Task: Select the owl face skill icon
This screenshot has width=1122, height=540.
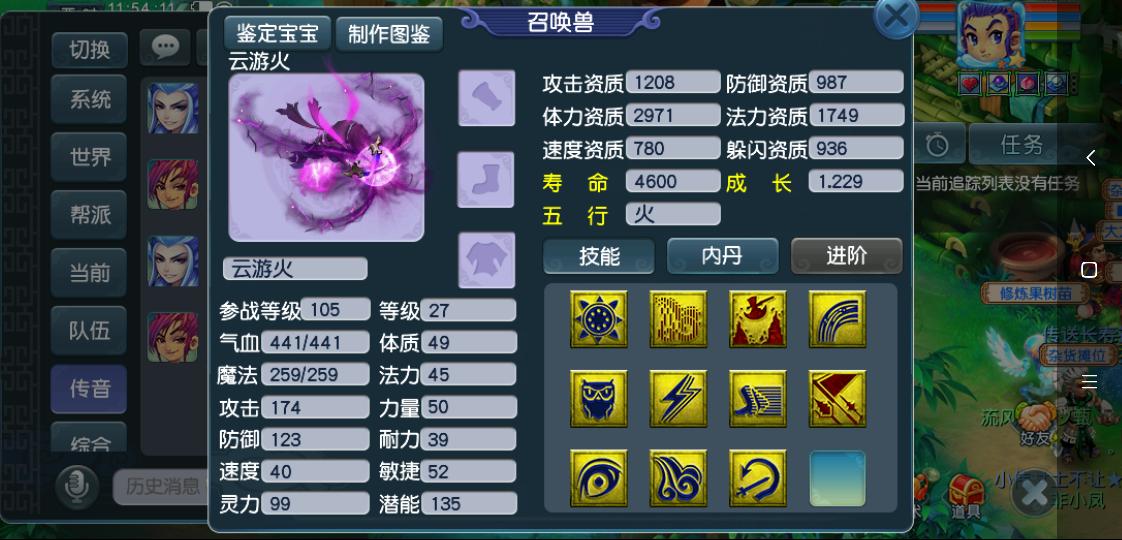Action: [x=599, y=398]
